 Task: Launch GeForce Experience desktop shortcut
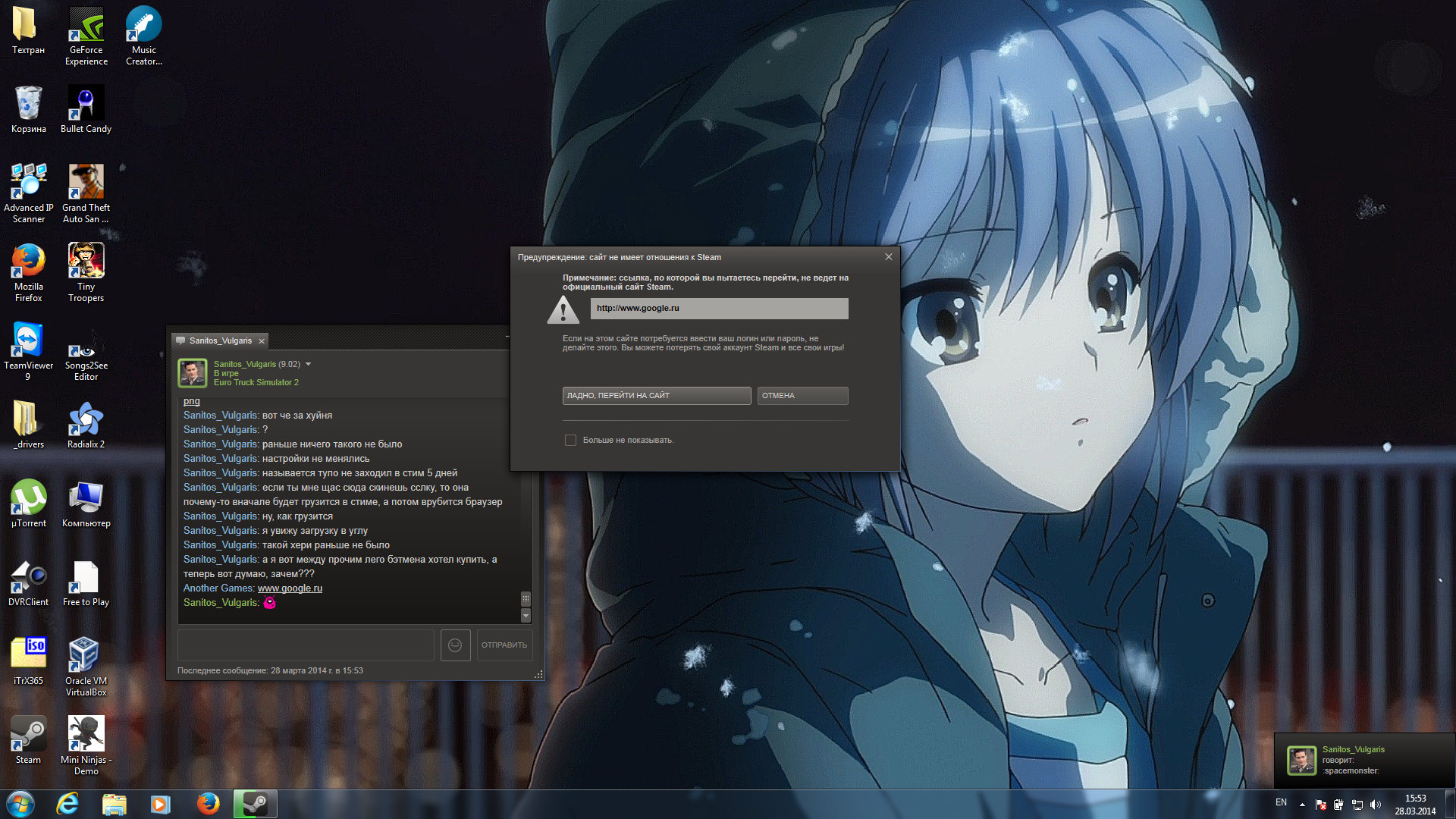click(x=86, y=36)
